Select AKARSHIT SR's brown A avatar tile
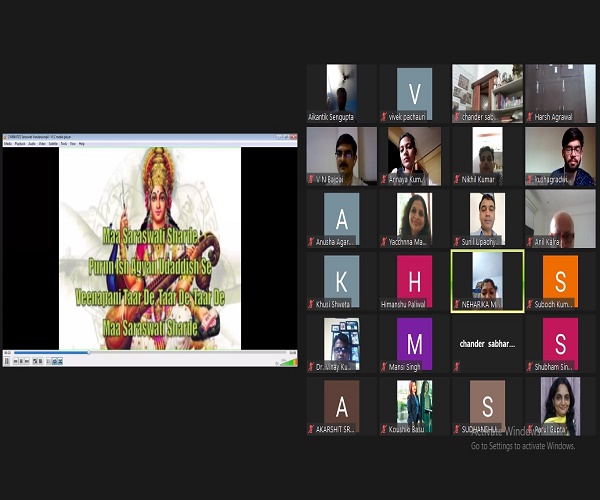The image size is (600, 500). (342, 406)
